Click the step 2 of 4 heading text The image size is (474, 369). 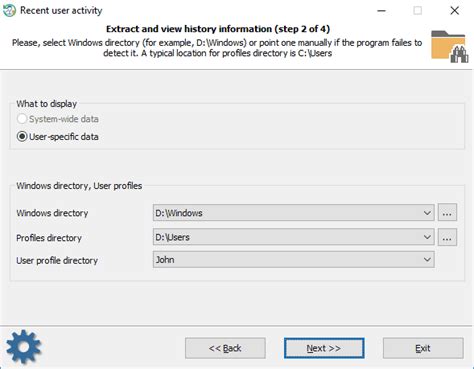(x=218, y=29)
